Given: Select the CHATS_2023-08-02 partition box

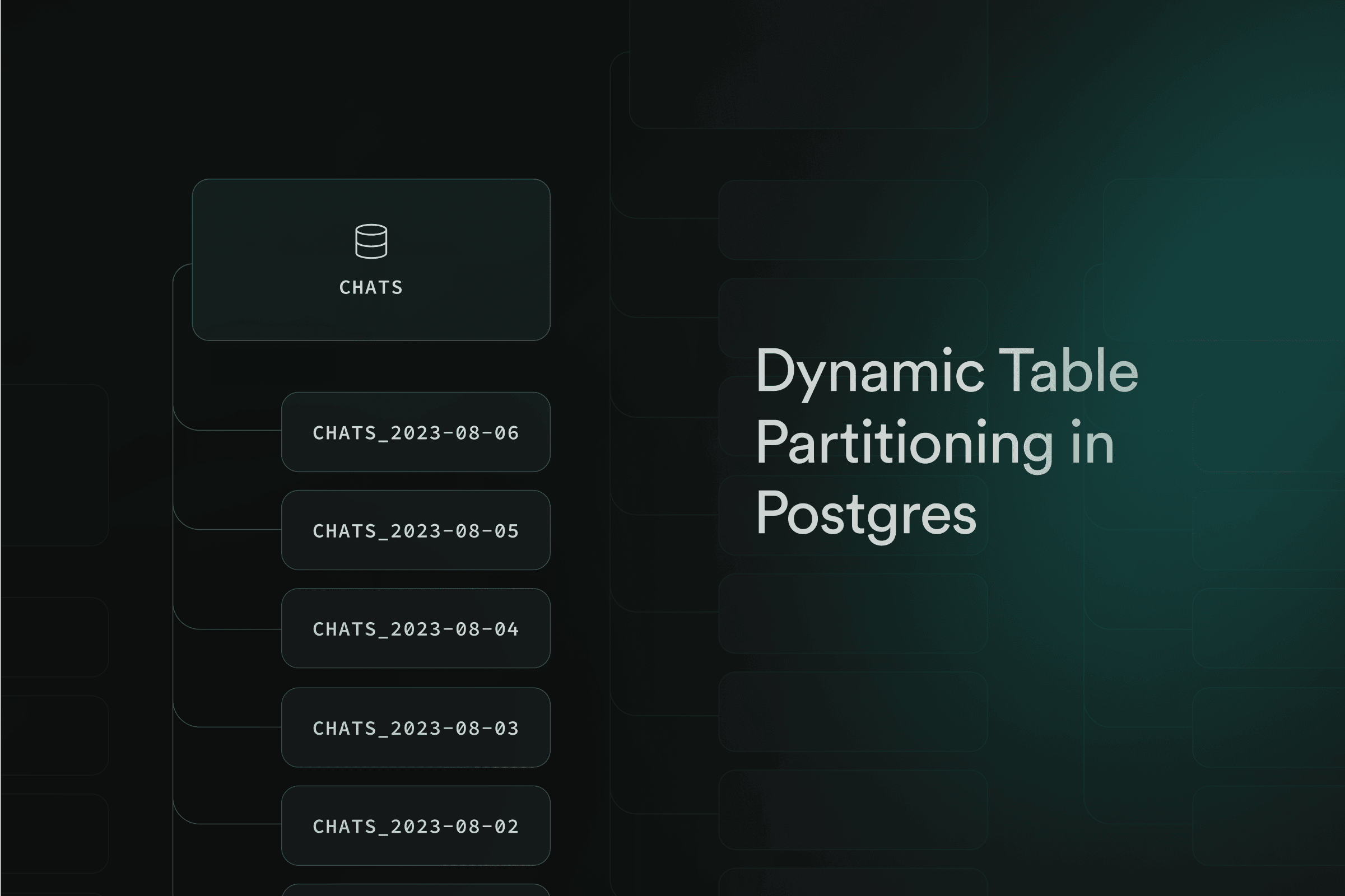Looking at the screenshot, I should tap(416, 825).
